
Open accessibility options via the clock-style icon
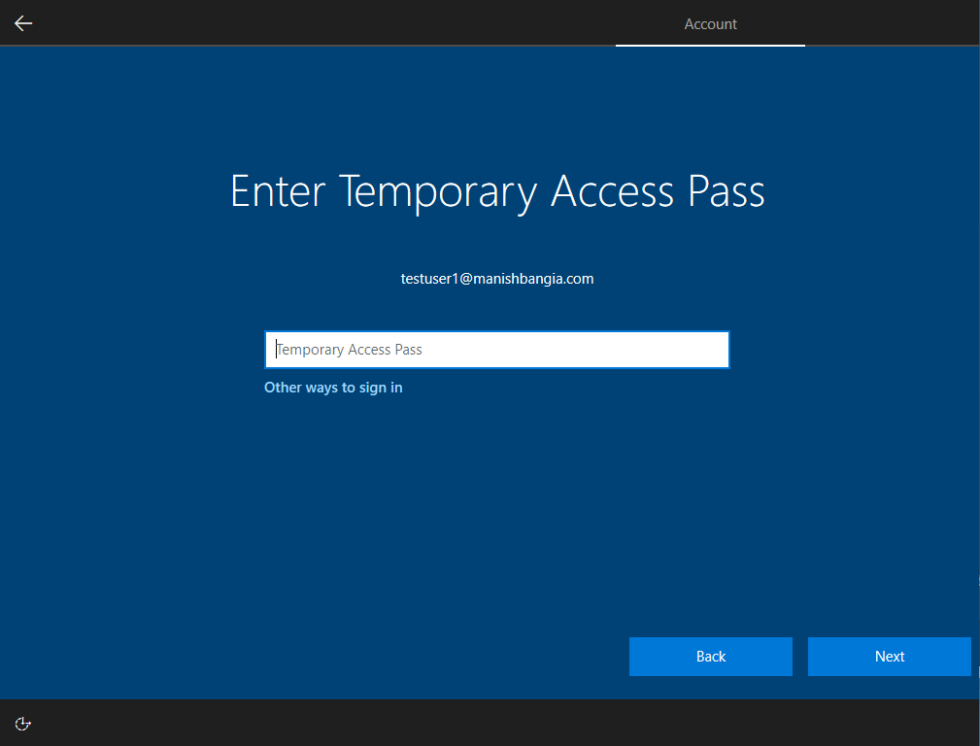point(22,723)
